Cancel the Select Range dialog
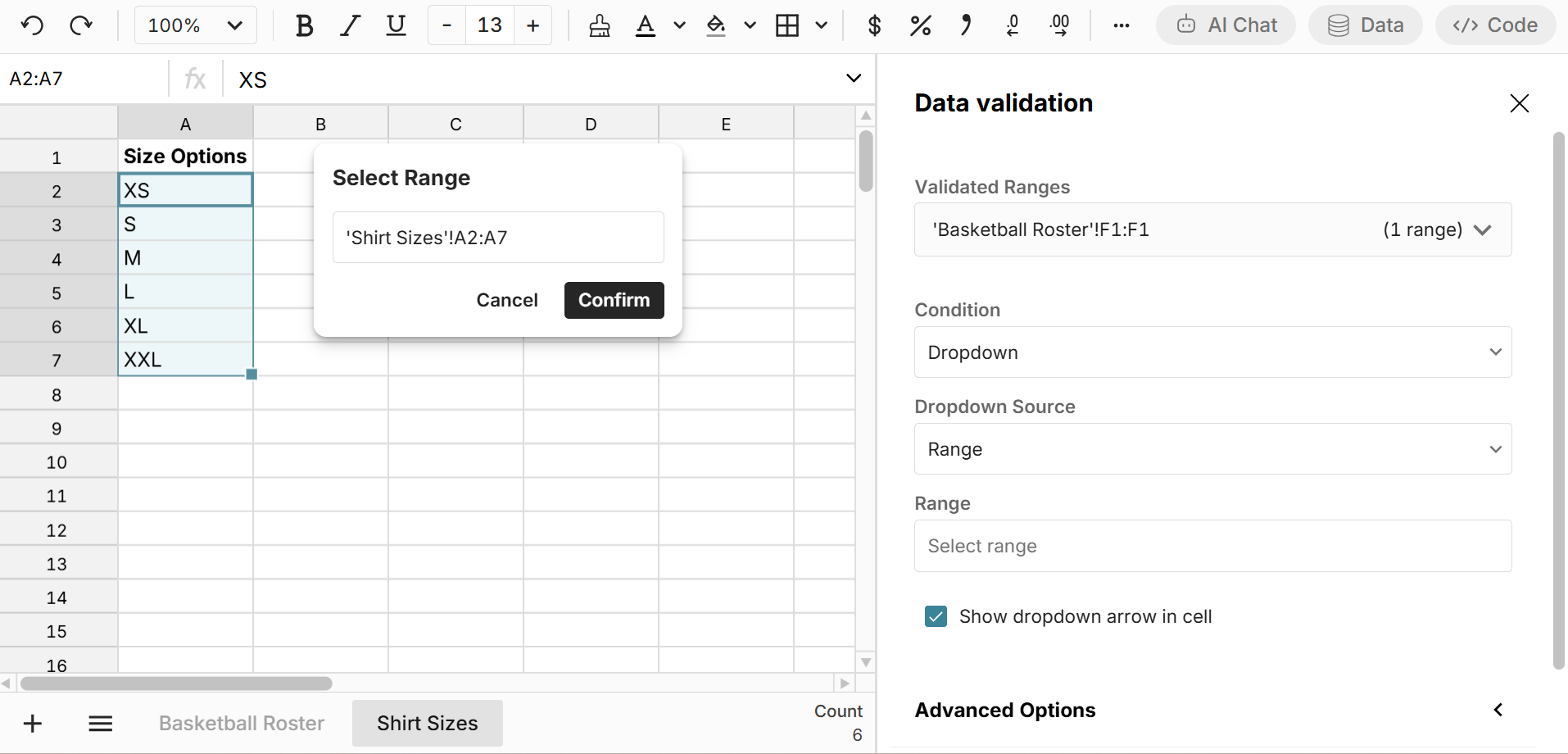 (x=506, y=300)
